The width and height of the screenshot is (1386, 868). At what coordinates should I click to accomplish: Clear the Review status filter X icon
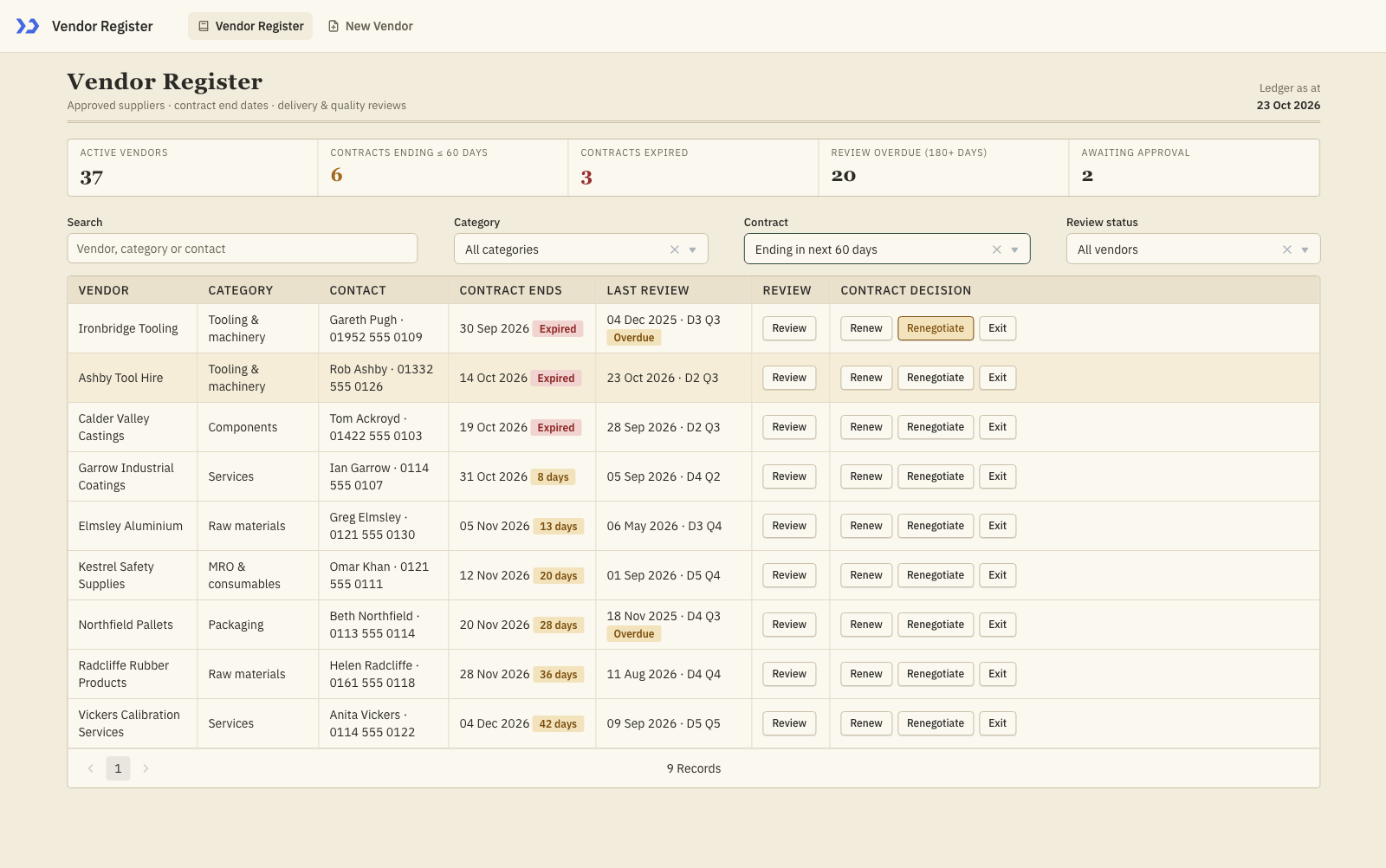1287,249
